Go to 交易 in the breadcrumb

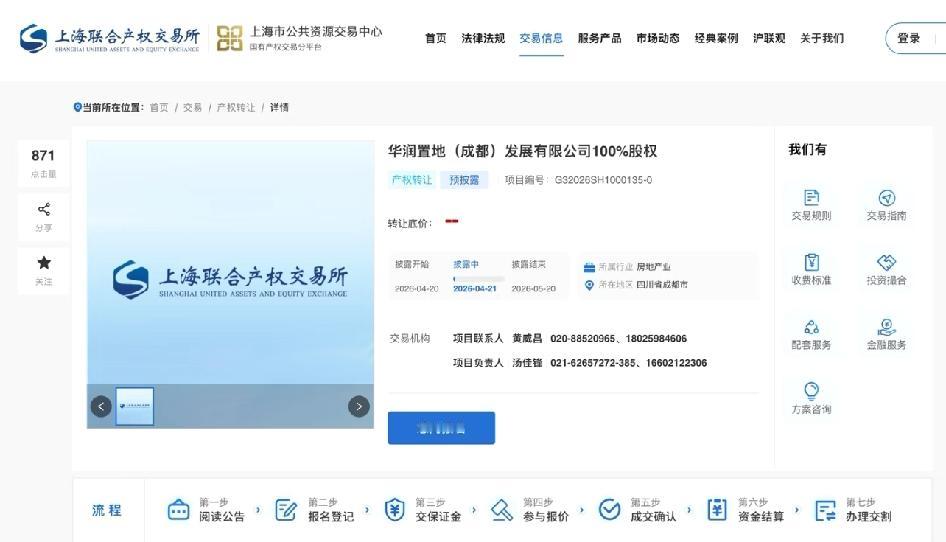[192, 107]
